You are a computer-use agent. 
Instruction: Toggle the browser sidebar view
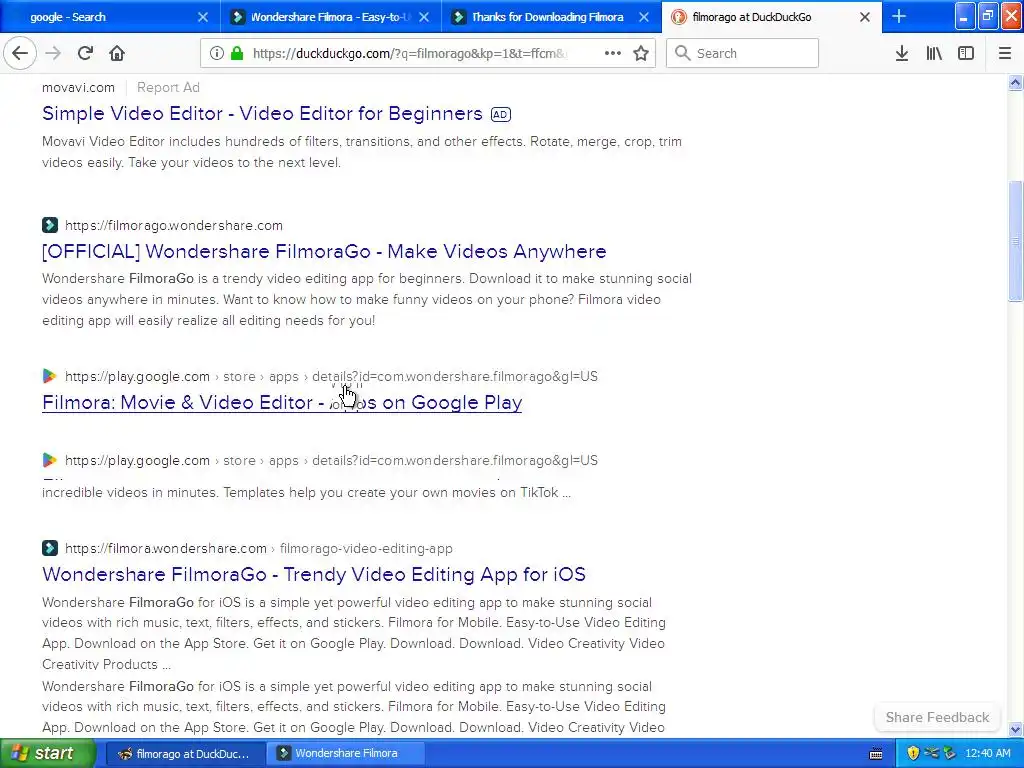pyautogui.click(x=966, y=53)
